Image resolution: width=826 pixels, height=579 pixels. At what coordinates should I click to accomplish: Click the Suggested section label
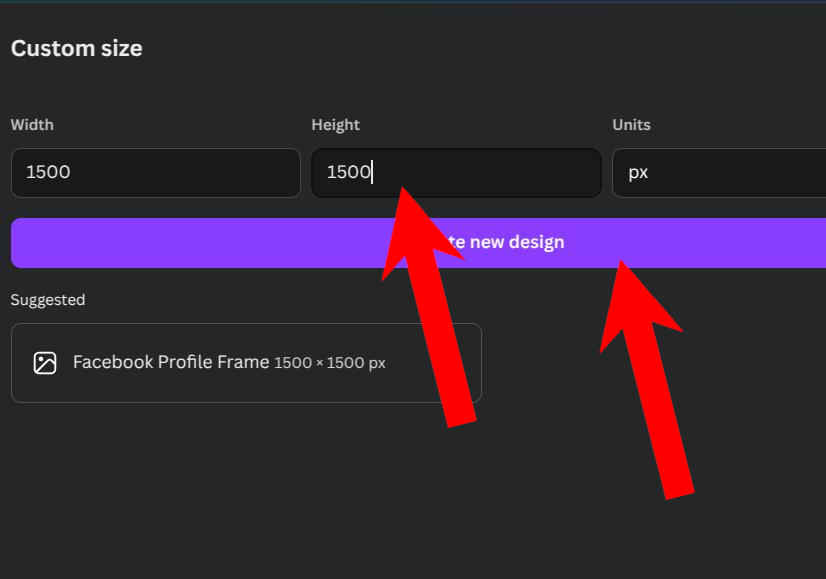click(x=47, y=300)
